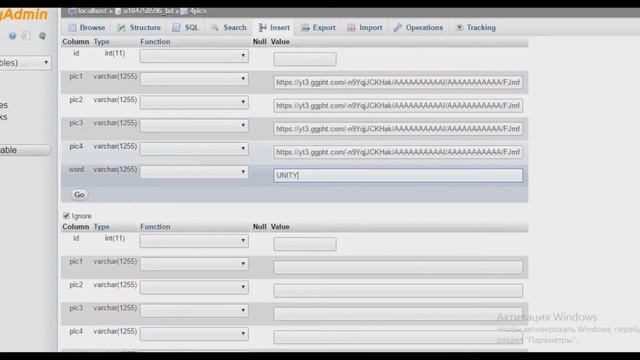The height and width of the screenshot is (360, 640).
Task: Click the Null header in second form
Action: pyautogui.click(x=259, y=227)
